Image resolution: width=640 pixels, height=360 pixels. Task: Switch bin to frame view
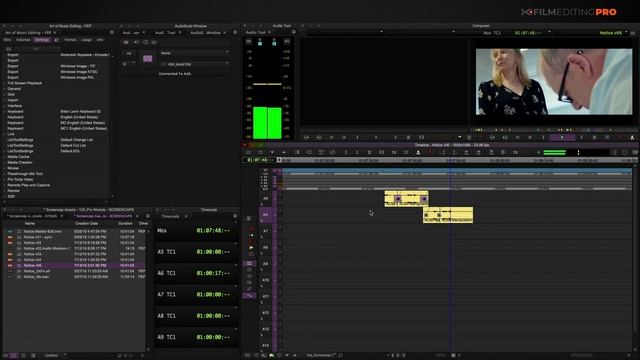tap(23, 356)
